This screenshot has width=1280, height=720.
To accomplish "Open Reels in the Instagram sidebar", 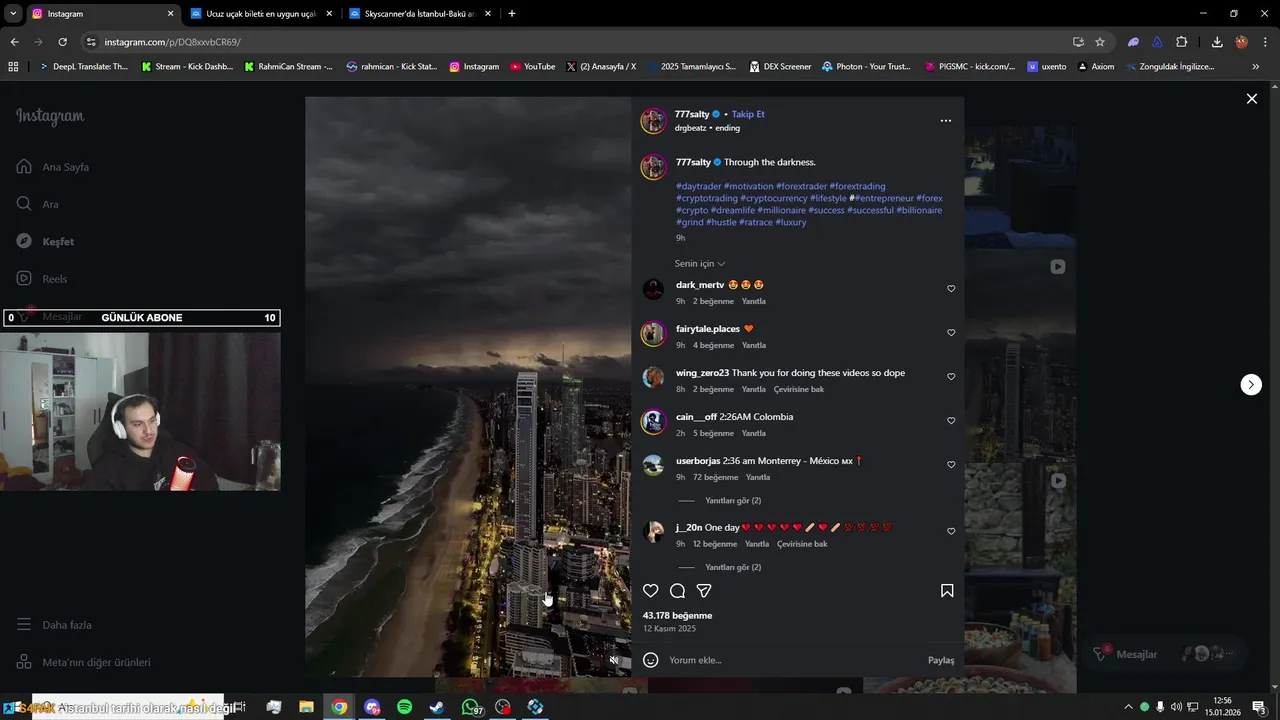I will (41, 279).
